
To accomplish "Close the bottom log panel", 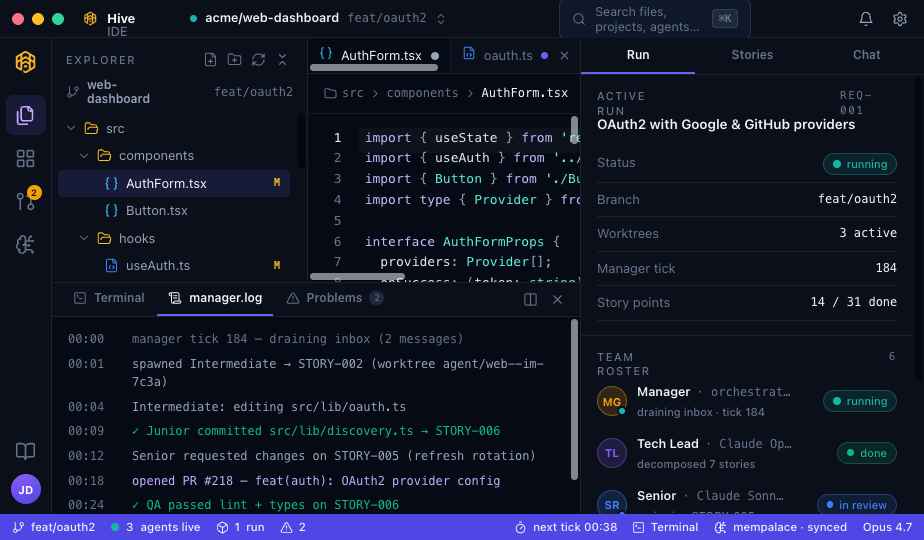I will tap(557, 299).
